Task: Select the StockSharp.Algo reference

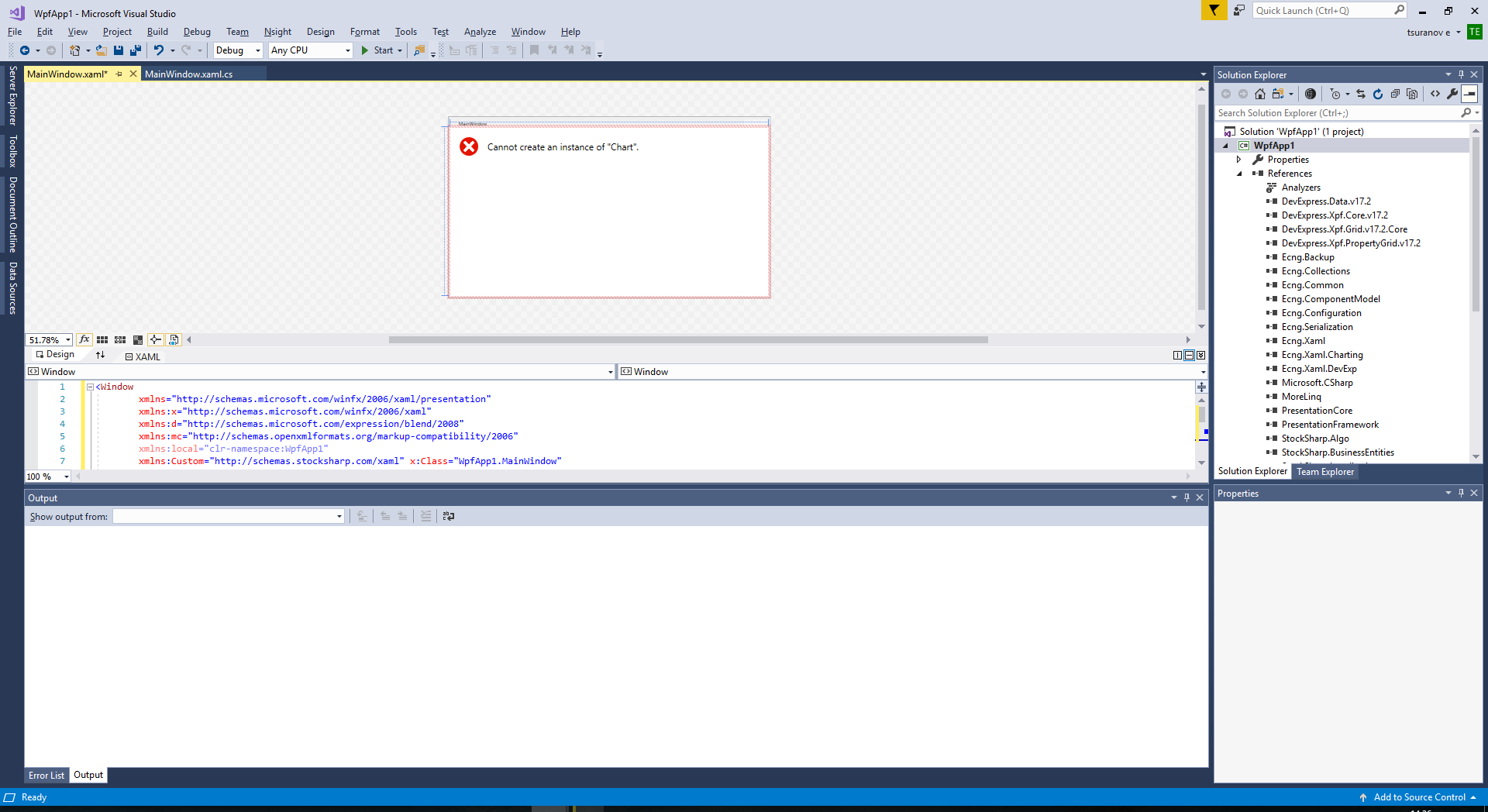Action: coord(1315,439)
